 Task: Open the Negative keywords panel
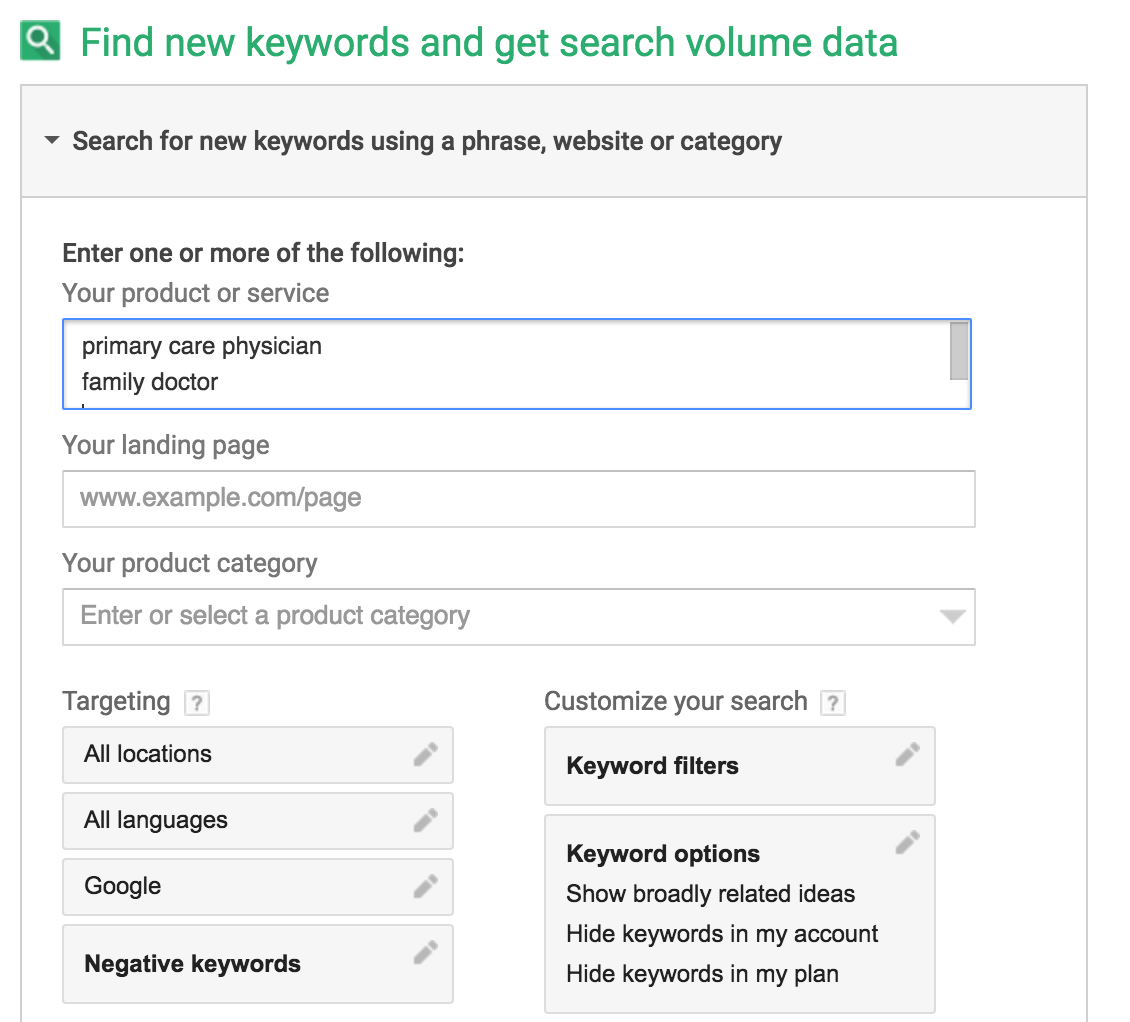tap(258, 964)
